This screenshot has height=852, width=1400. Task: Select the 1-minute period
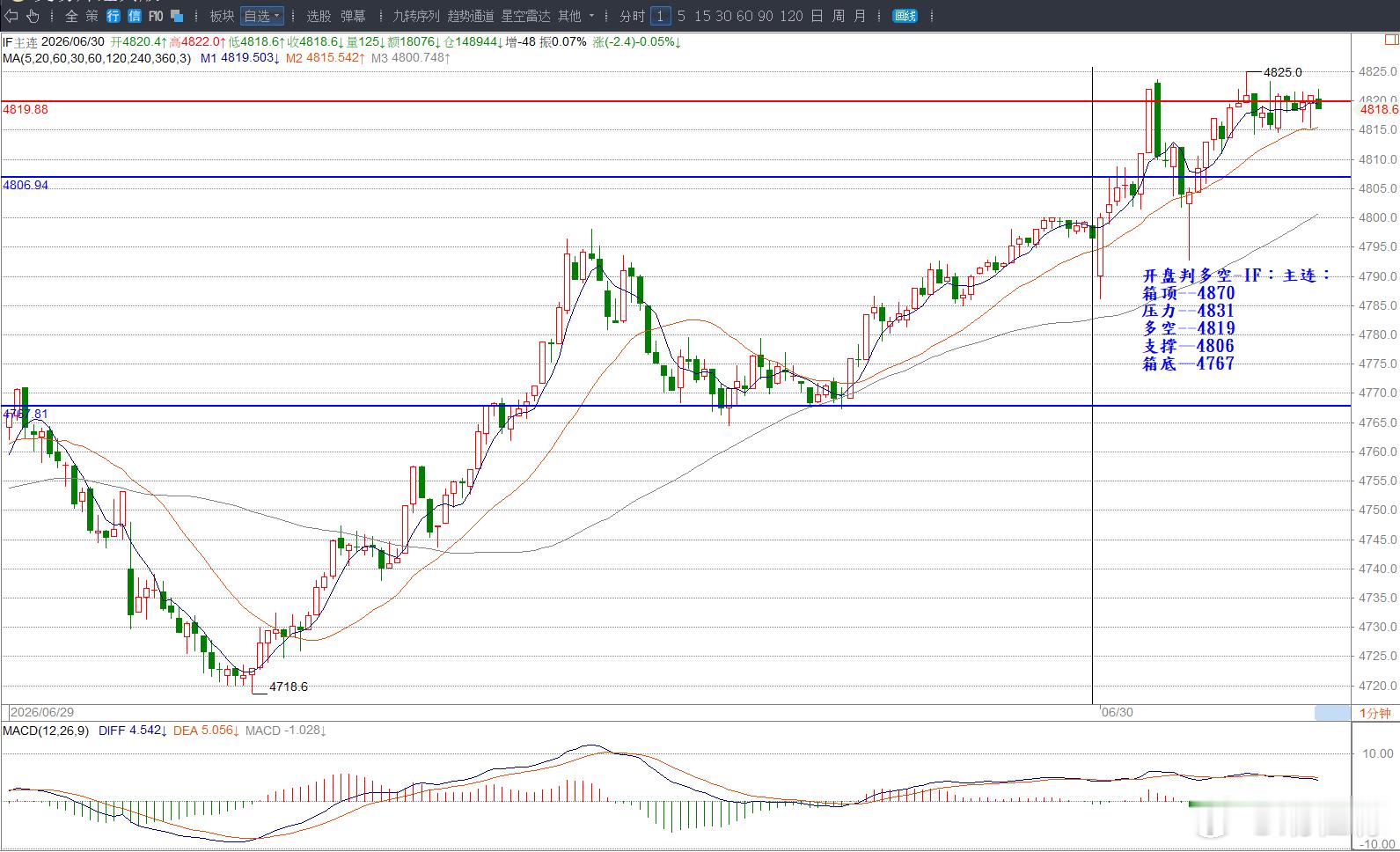pyautogui.click(x=660, y=16)
